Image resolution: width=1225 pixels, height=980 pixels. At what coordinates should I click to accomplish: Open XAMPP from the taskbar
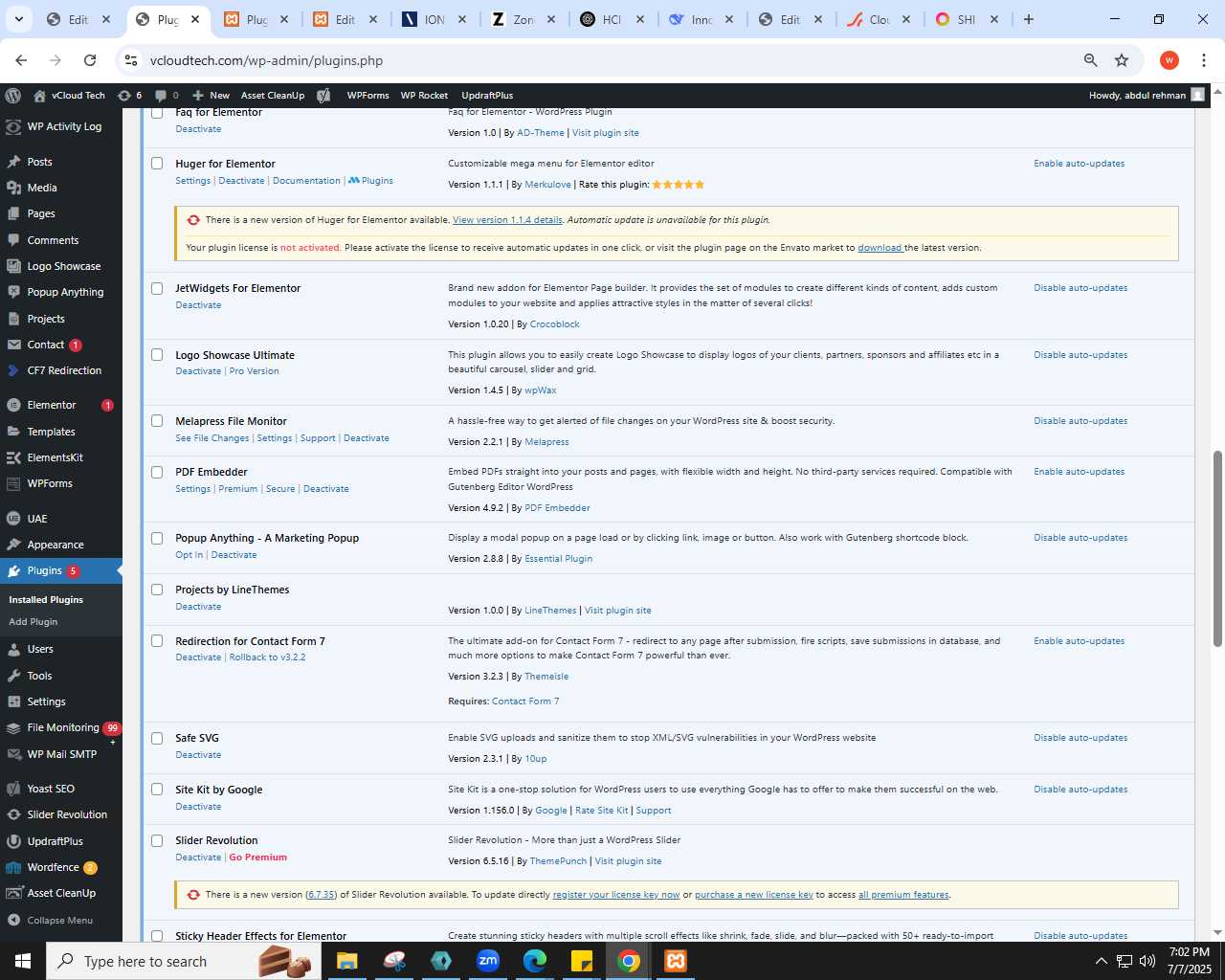[676, 961]
